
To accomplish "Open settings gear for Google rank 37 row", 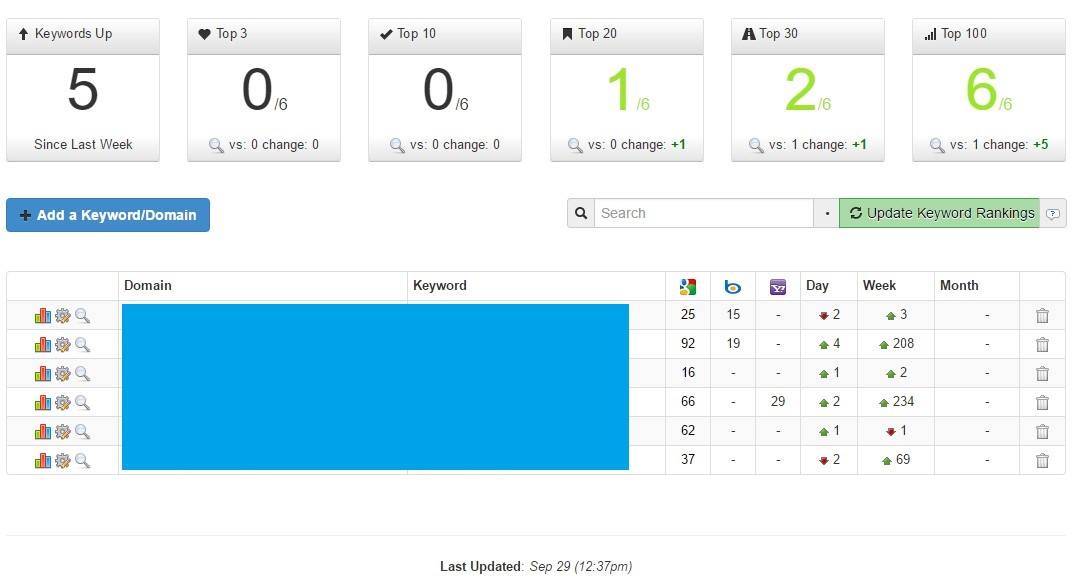I will click(x=62, y=460).
